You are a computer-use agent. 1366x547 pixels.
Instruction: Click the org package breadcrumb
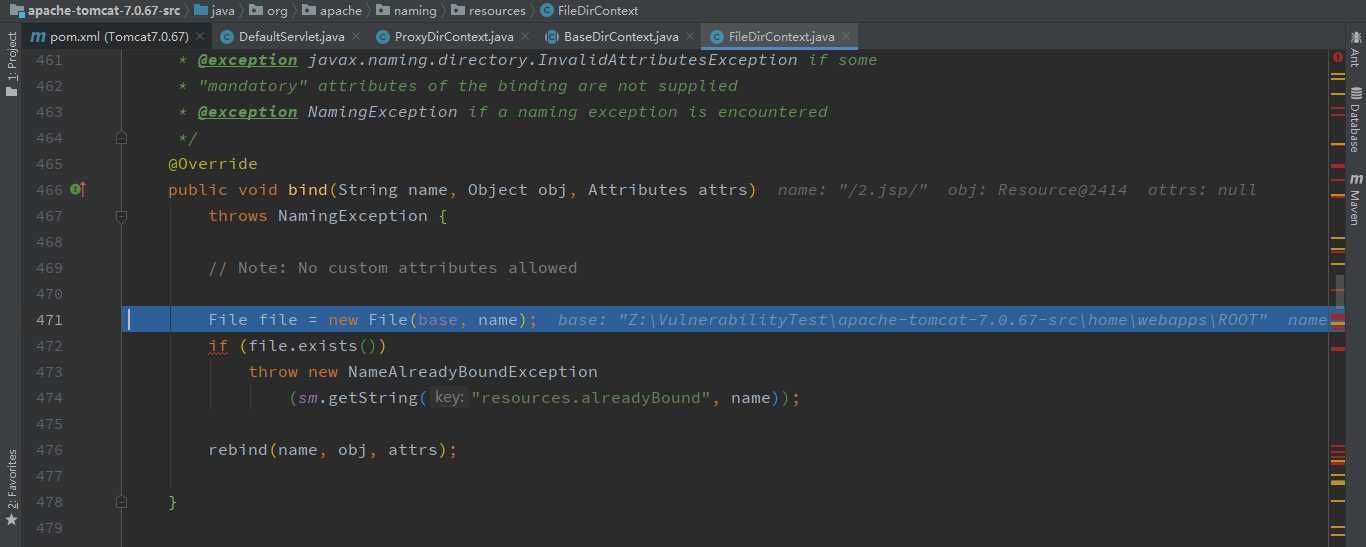click(x=267, y=10)
